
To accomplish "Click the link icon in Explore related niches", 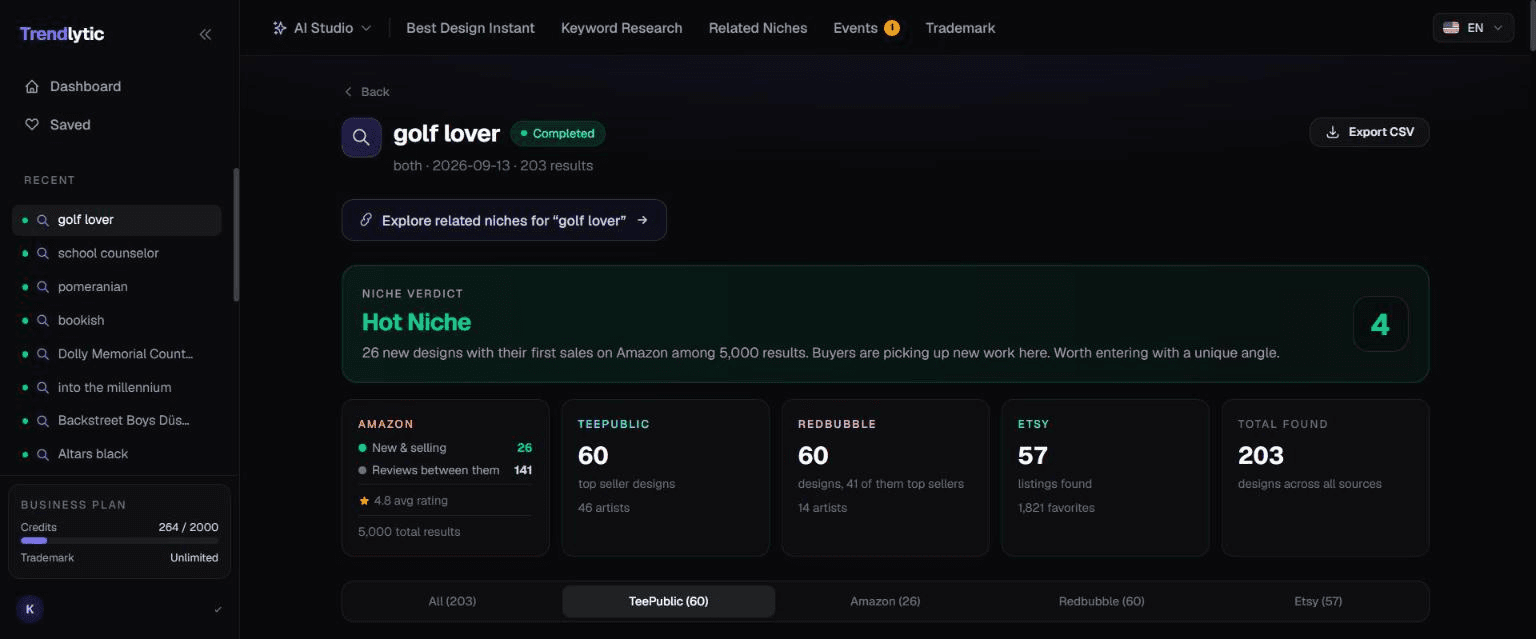I will [x=366, y=220].
